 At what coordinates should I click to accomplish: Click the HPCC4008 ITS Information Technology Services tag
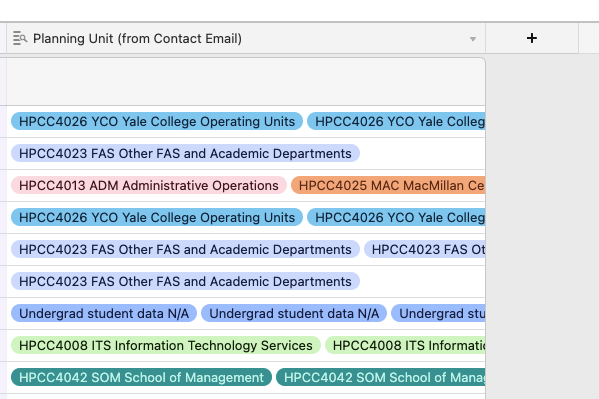point(166,345)
